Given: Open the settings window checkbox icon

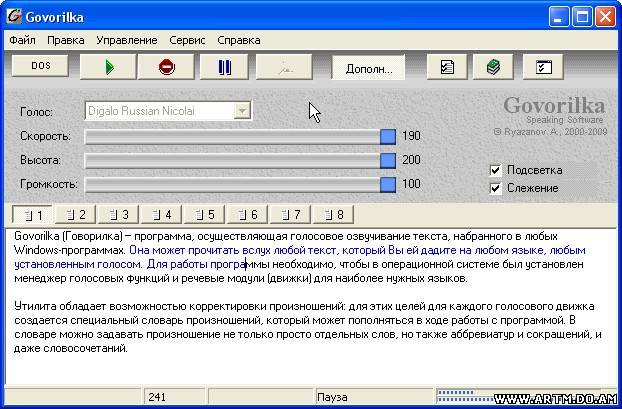Looking at the screenshot, I should point(543,67).
